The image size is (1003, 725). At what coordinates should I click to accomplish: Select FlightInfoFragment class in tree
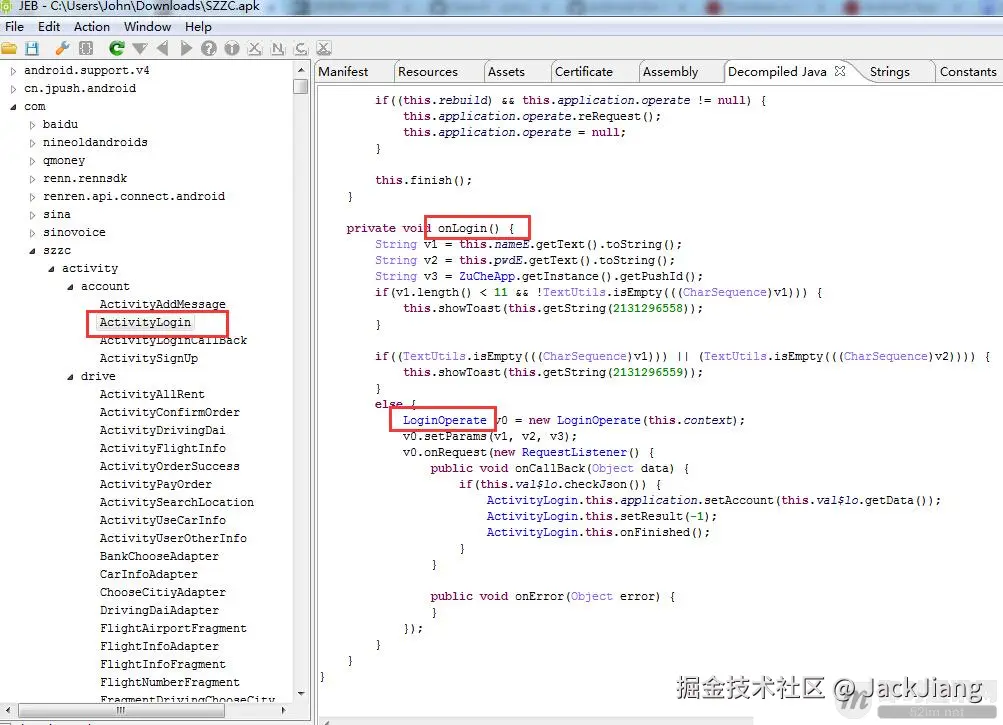[x=162, y=664]
